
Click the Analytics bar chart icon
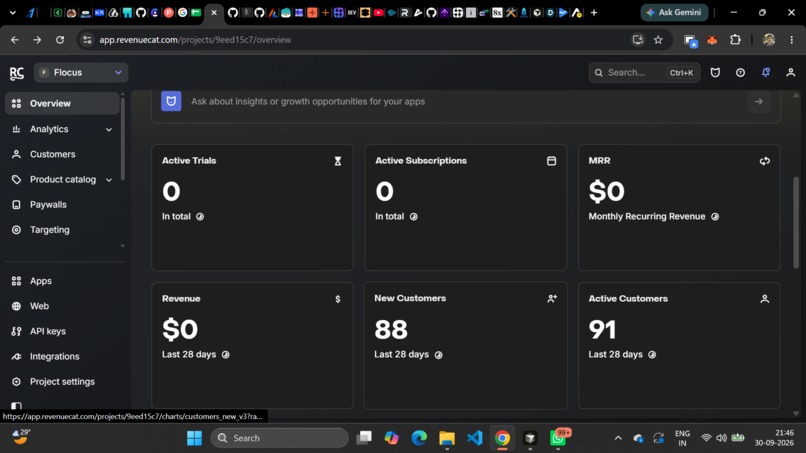click(16, 129)
